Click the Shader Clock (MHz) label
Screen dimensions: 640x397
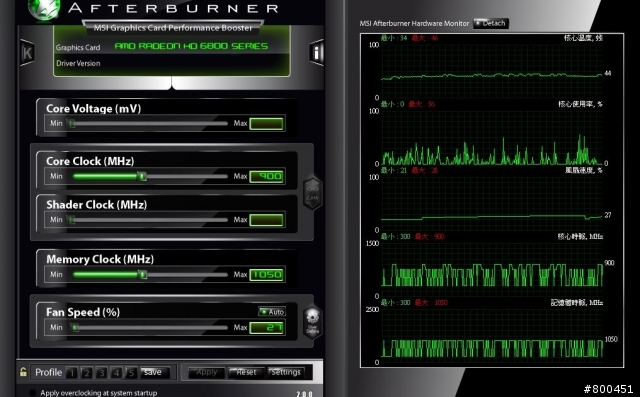point(96,204)
